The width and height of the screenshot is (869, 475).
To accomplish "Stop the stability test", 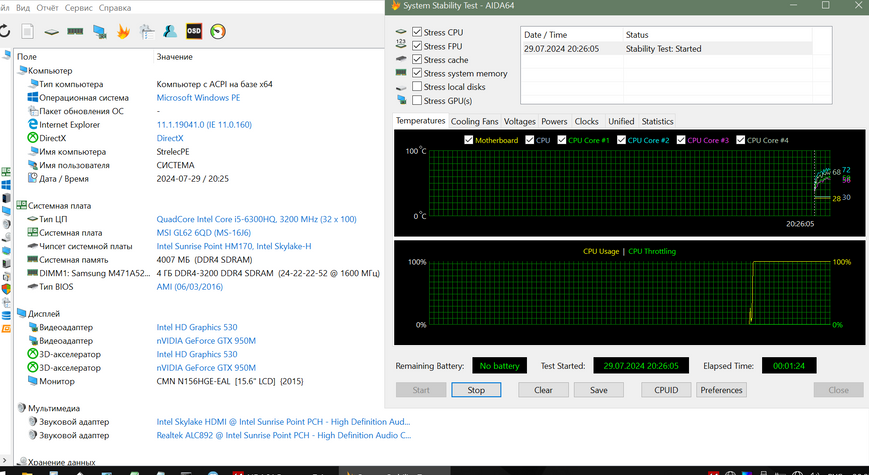I will (x=476, y=390).
